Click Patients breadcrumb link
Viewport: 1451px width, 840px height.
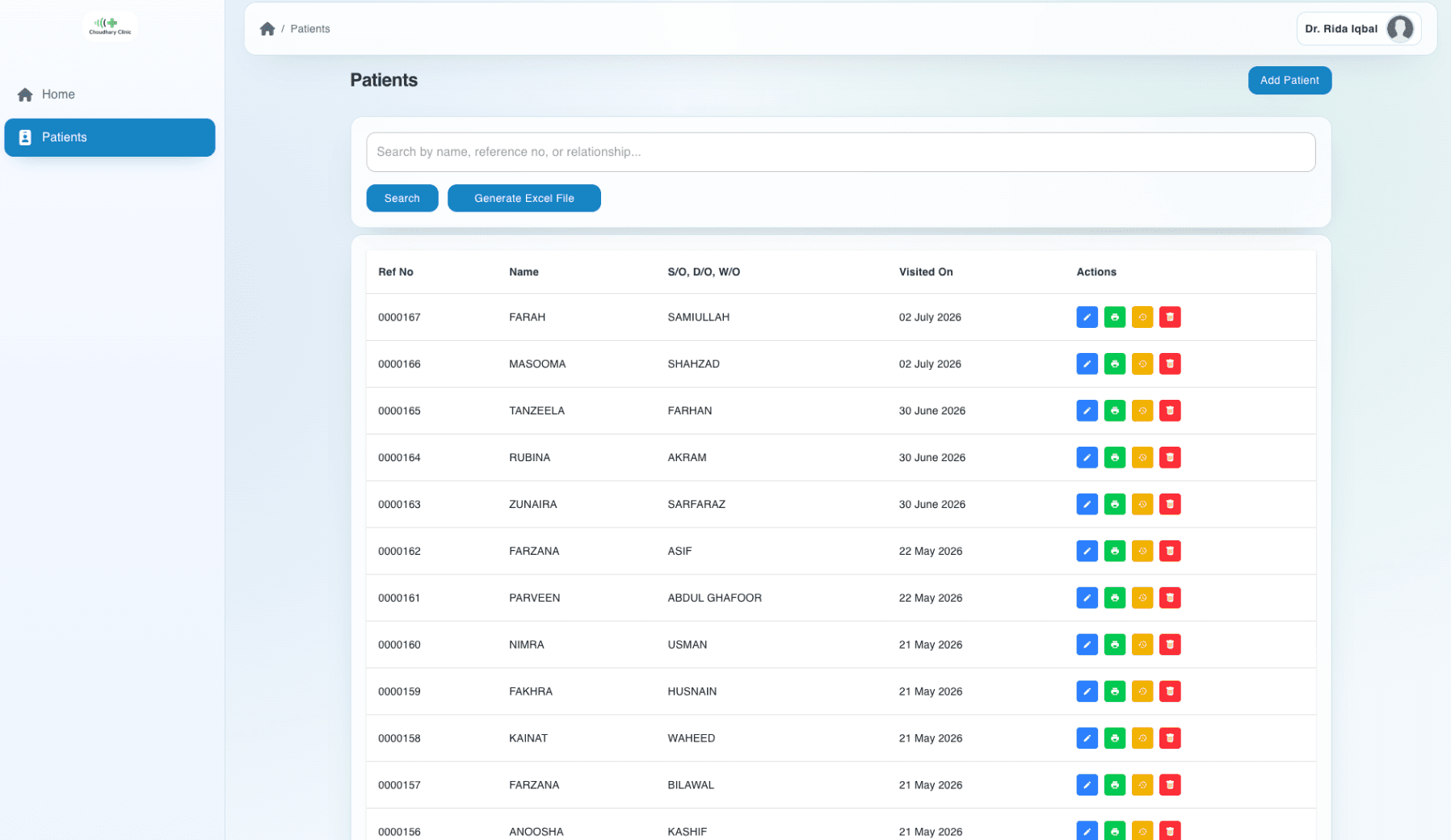tap(310, 29)
